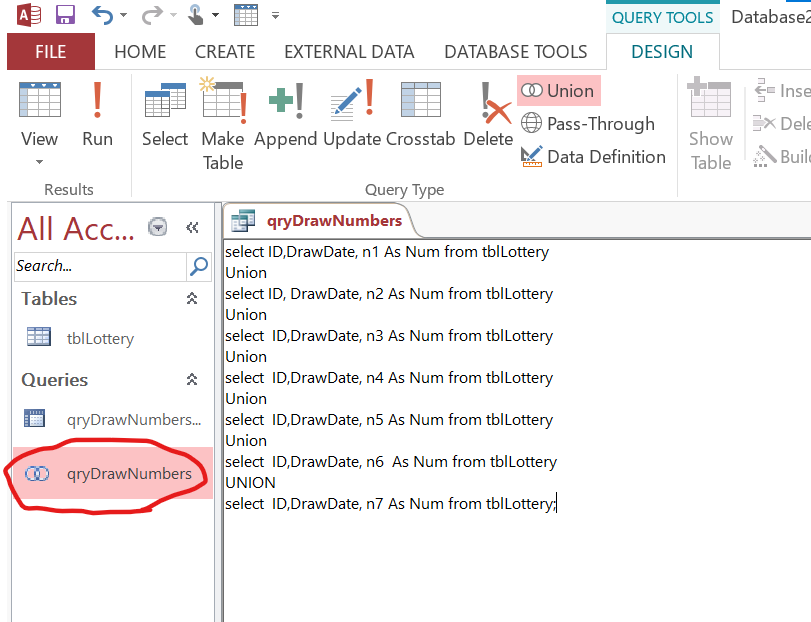Collapse the Tables group
This screenshot has height=622, width=811.
[x=192, y=298]
